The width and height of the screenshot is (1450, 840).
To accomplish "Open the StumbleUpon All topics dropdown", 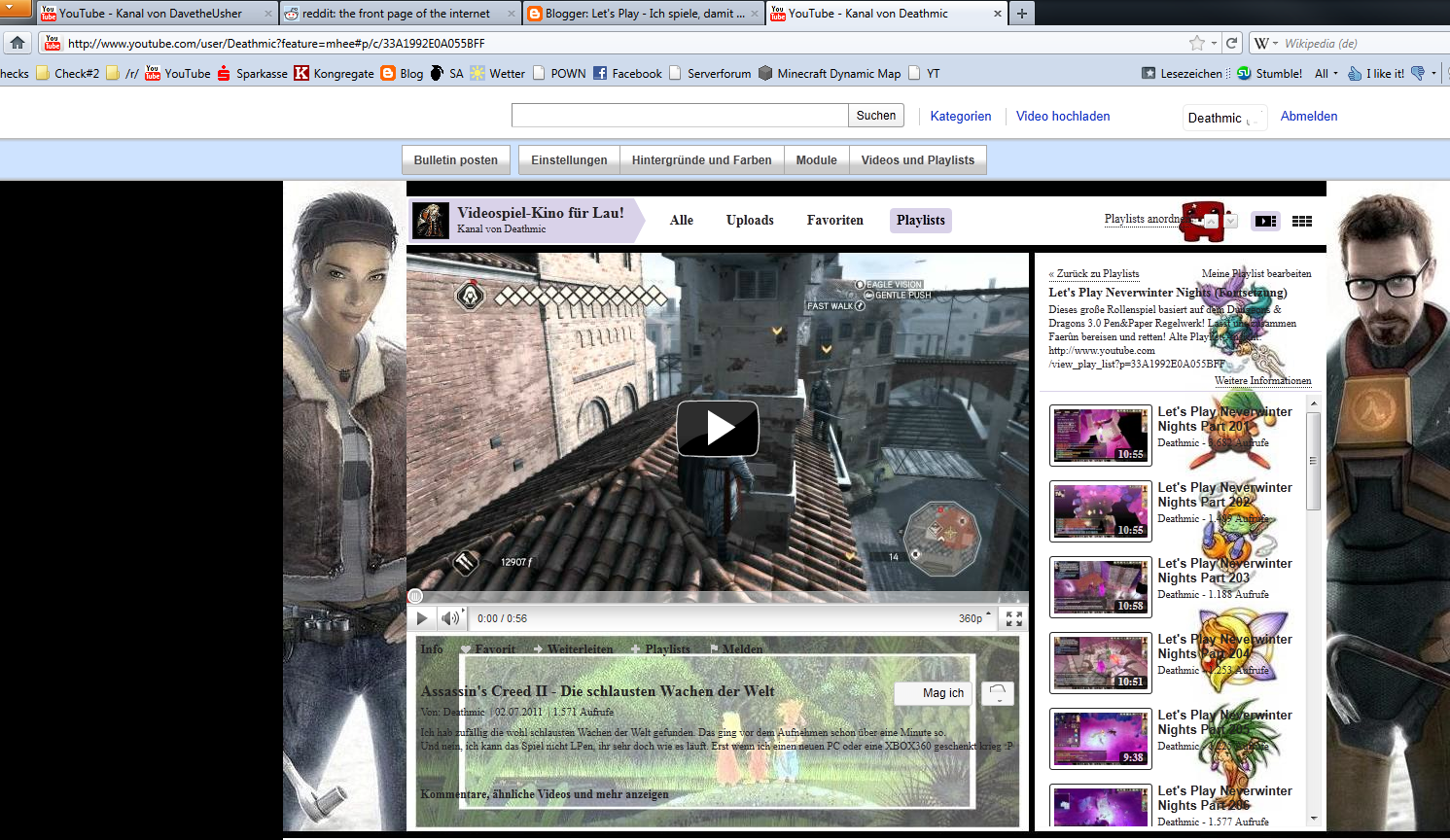I will (x=1326, y=73).
